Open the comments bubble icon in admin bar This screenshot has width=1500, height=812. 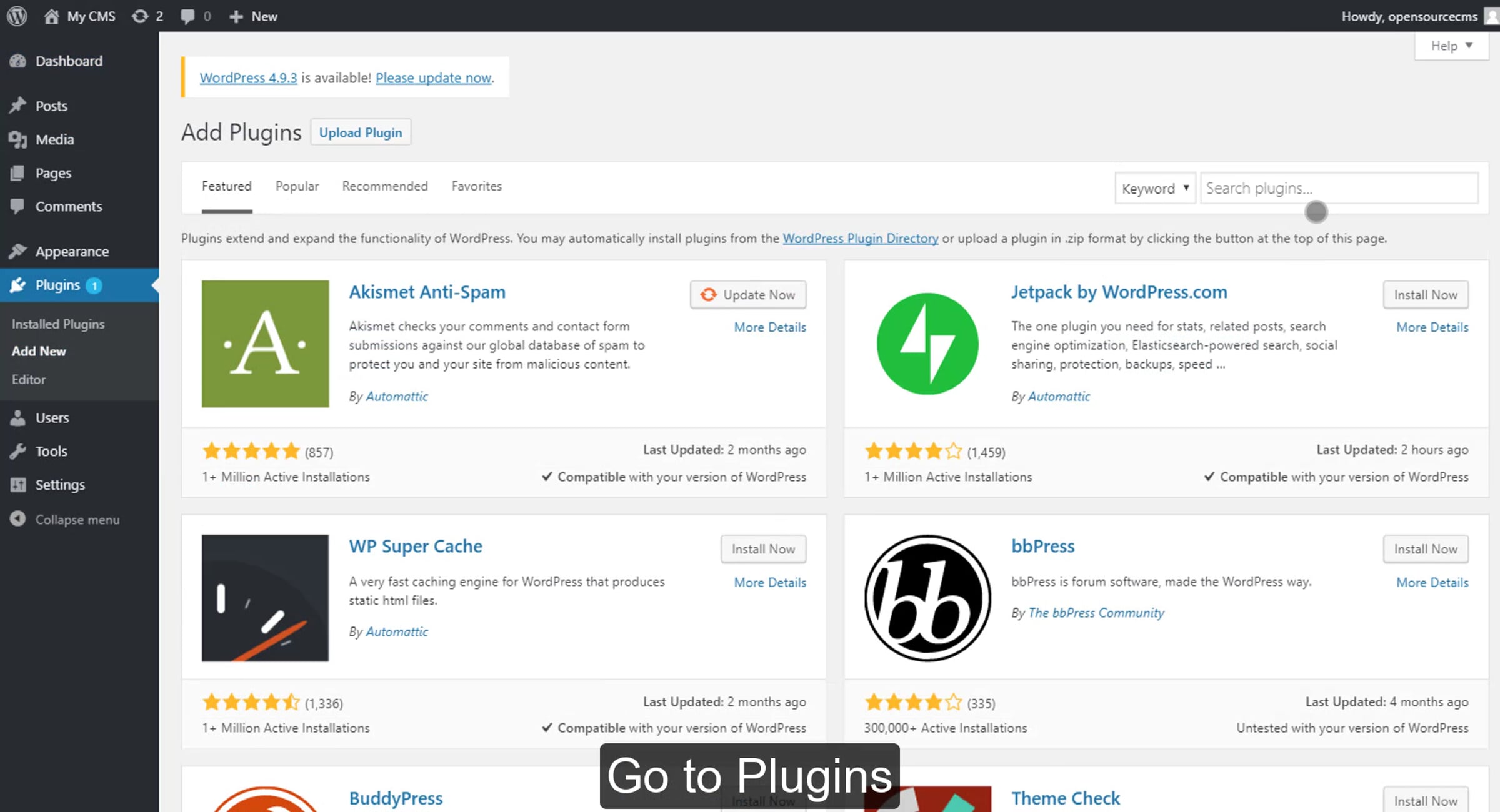187,16
